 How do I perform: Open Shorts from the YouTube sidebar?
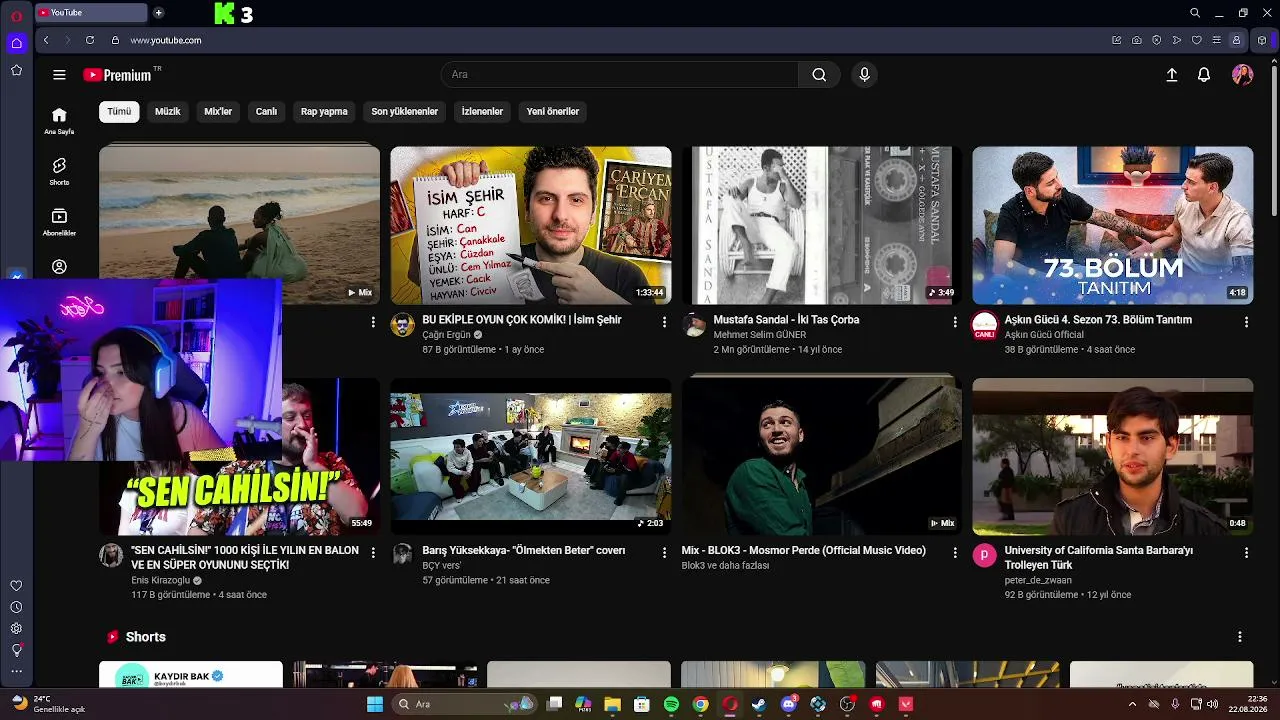59,171
